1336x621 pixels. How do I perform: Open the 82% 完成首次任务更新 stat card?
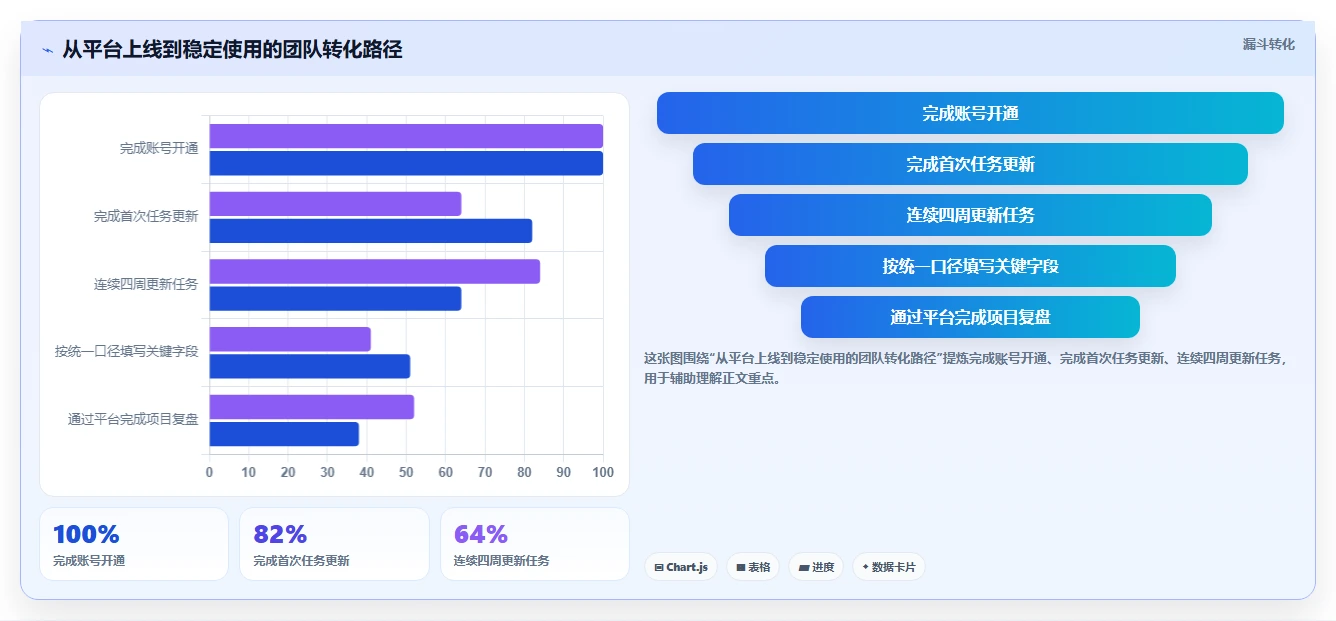coord(334,544)
